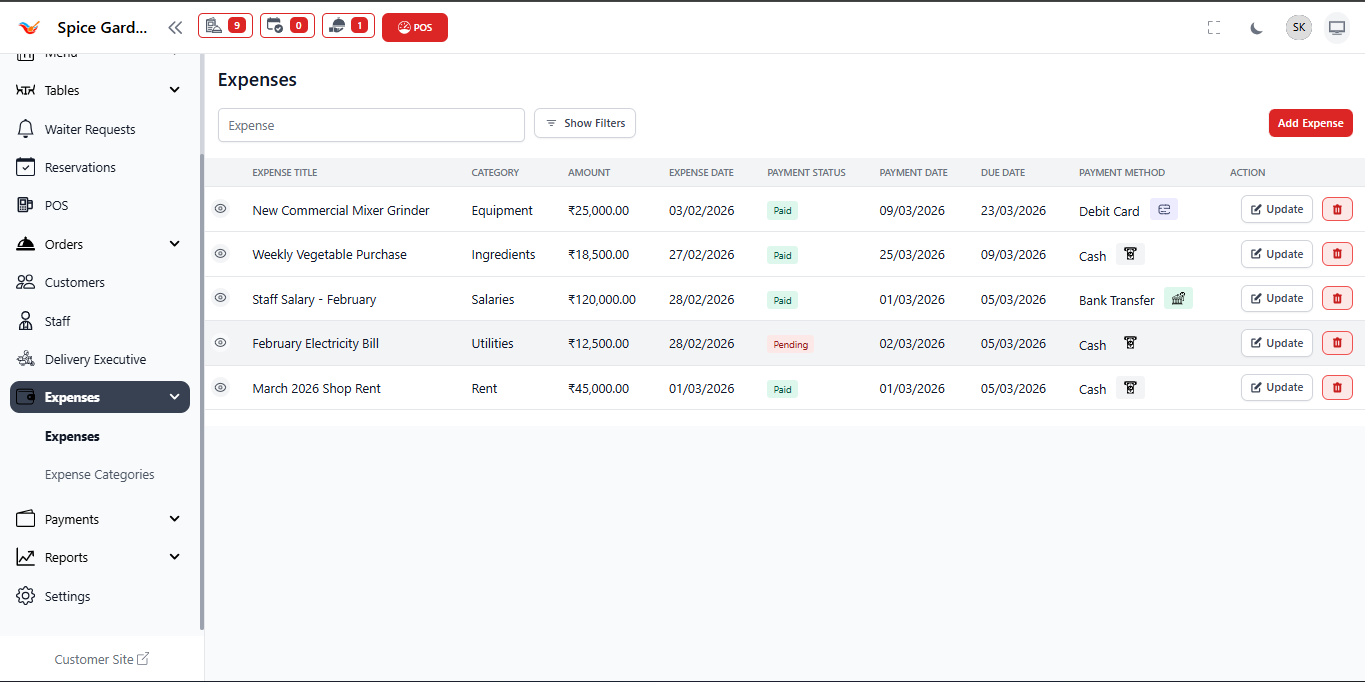Go to the Customers section in the sidebar
Screen dimensions: 1365x682
pos(75,281)
